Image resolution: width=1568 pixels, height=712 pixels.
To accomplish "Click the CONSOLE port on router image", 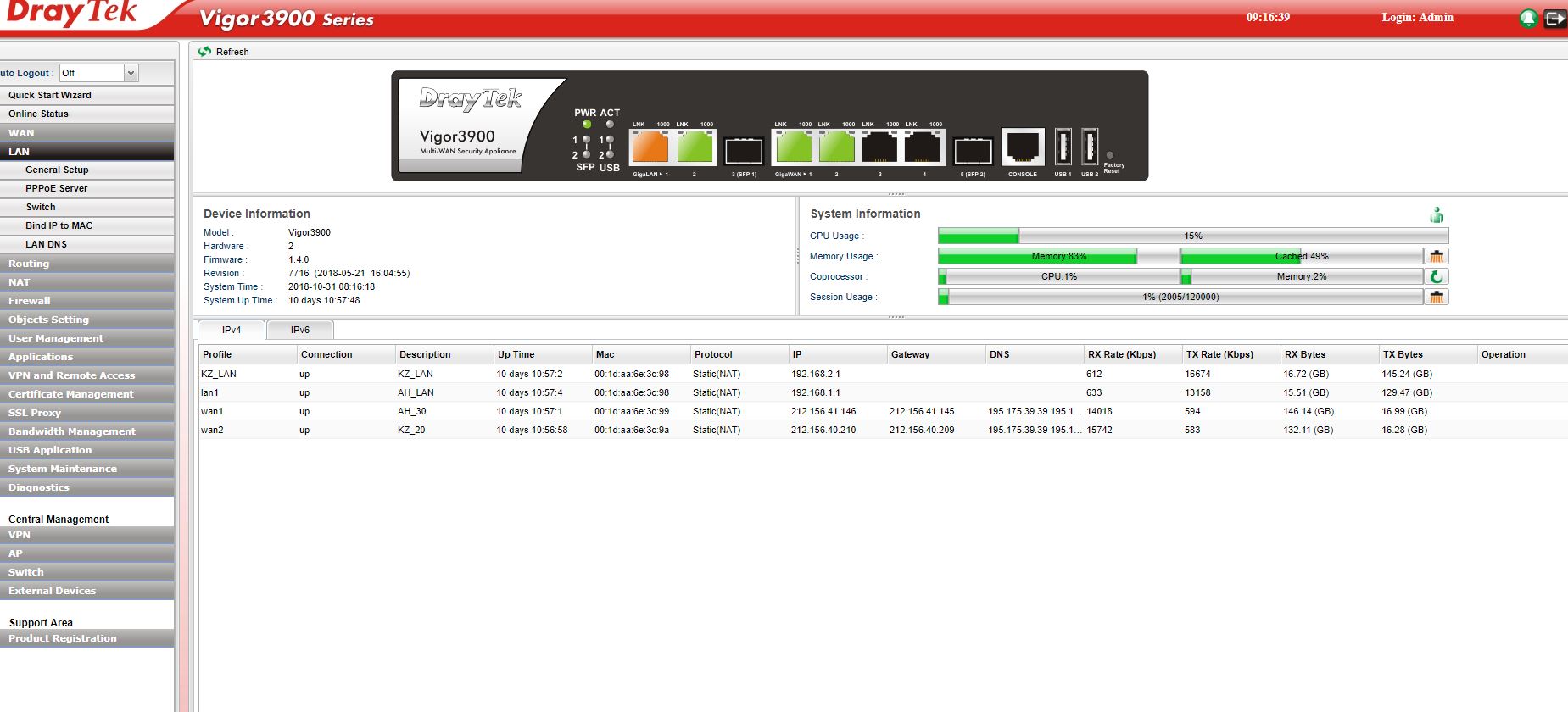I will [1022, 147].
